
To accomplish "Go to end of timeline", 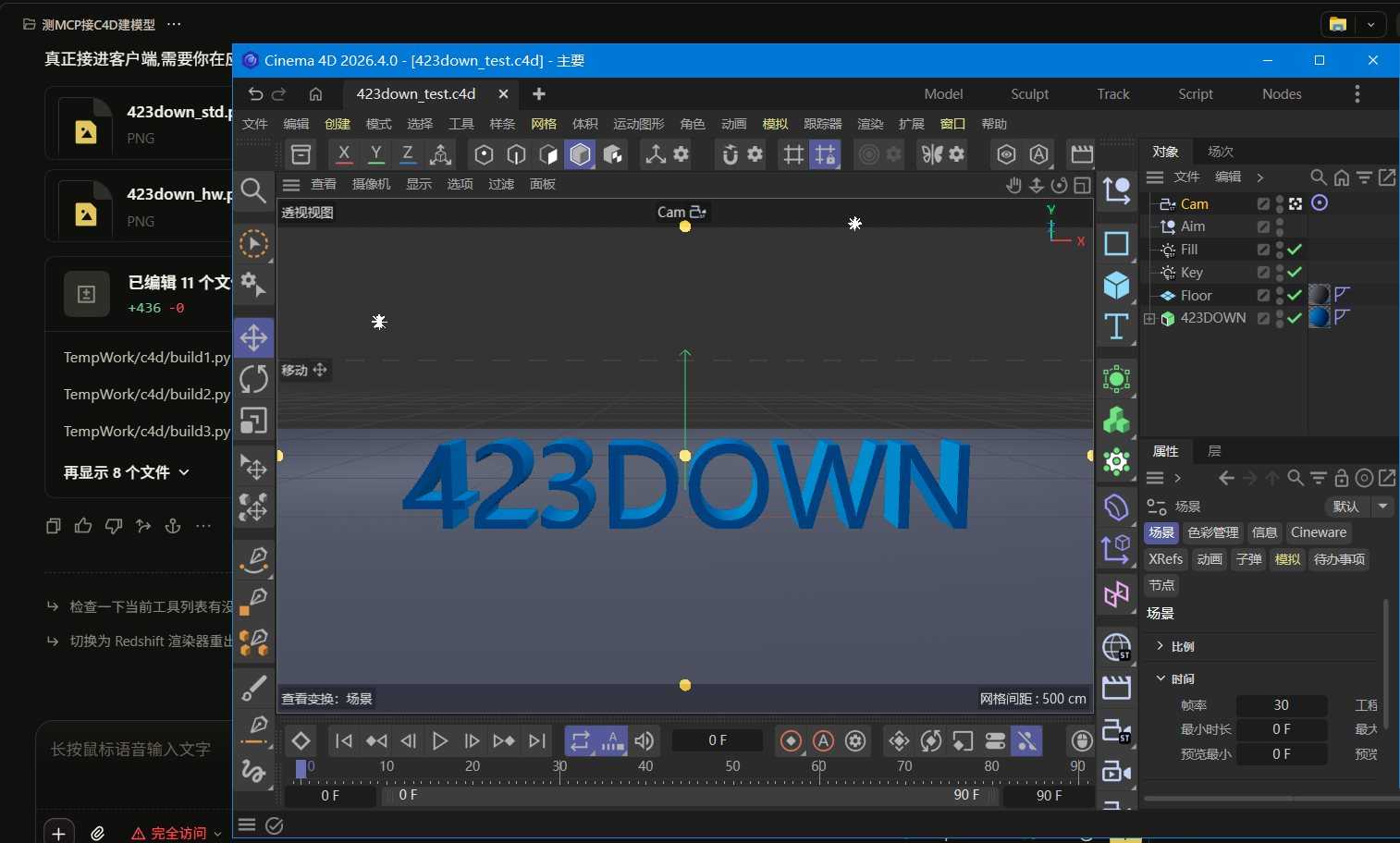I will [536, 740].
